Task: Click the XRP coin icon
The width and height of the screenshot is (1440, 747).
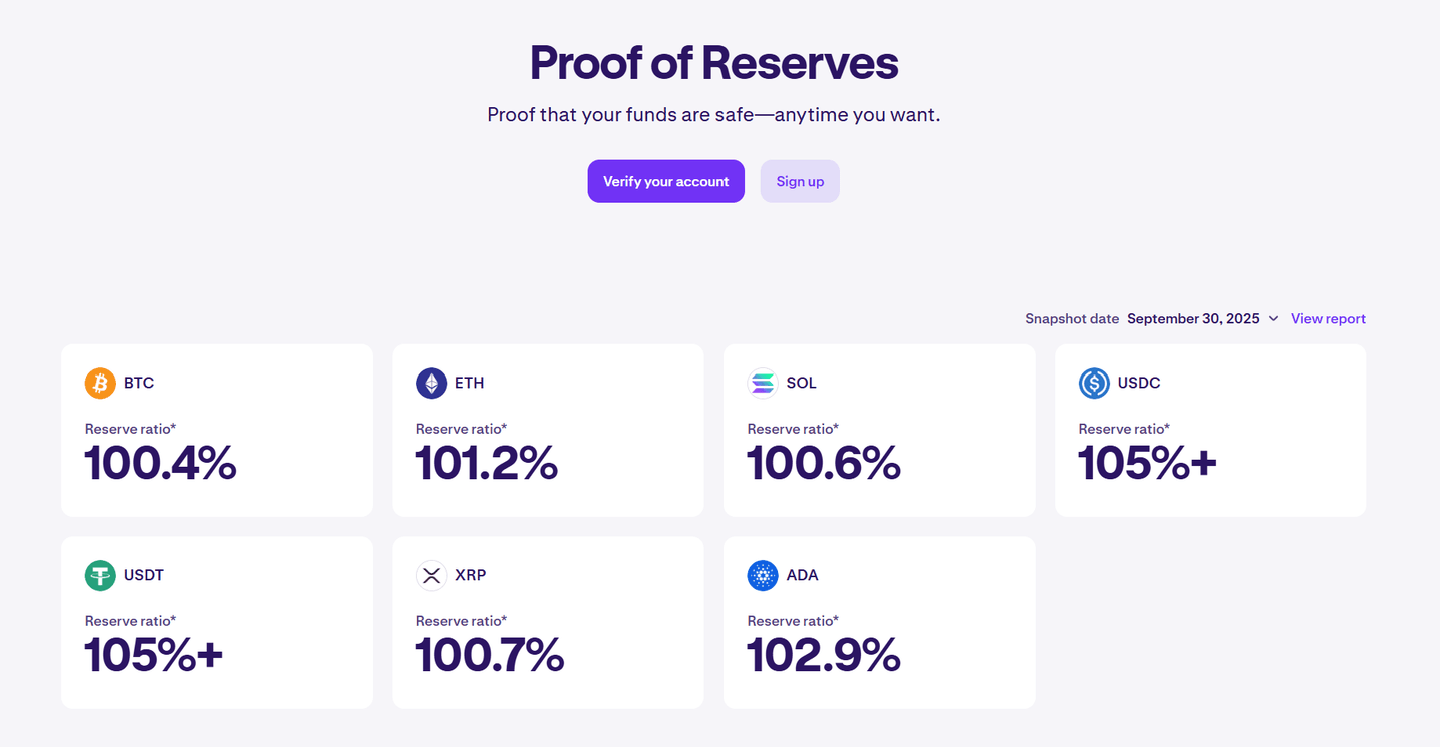Action: (430, 575)
